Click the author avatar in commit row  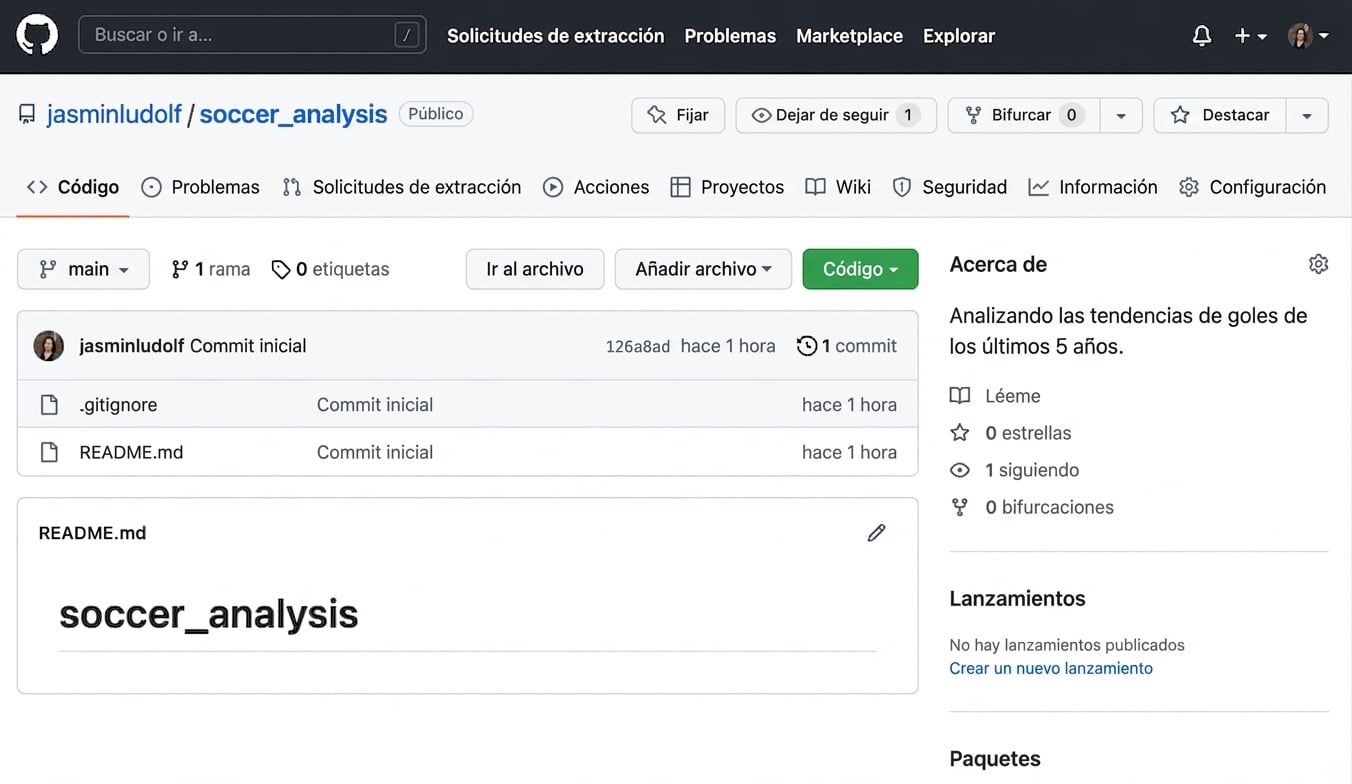coord(49,346)
